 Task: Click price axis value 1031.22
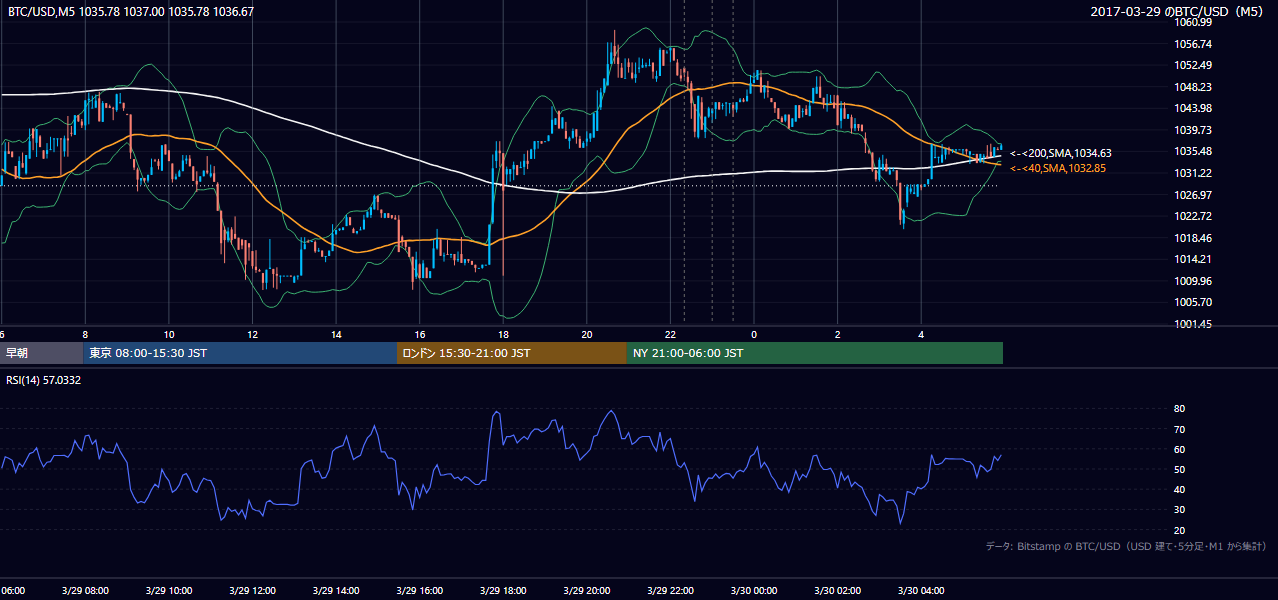[x=1194, y=173]
